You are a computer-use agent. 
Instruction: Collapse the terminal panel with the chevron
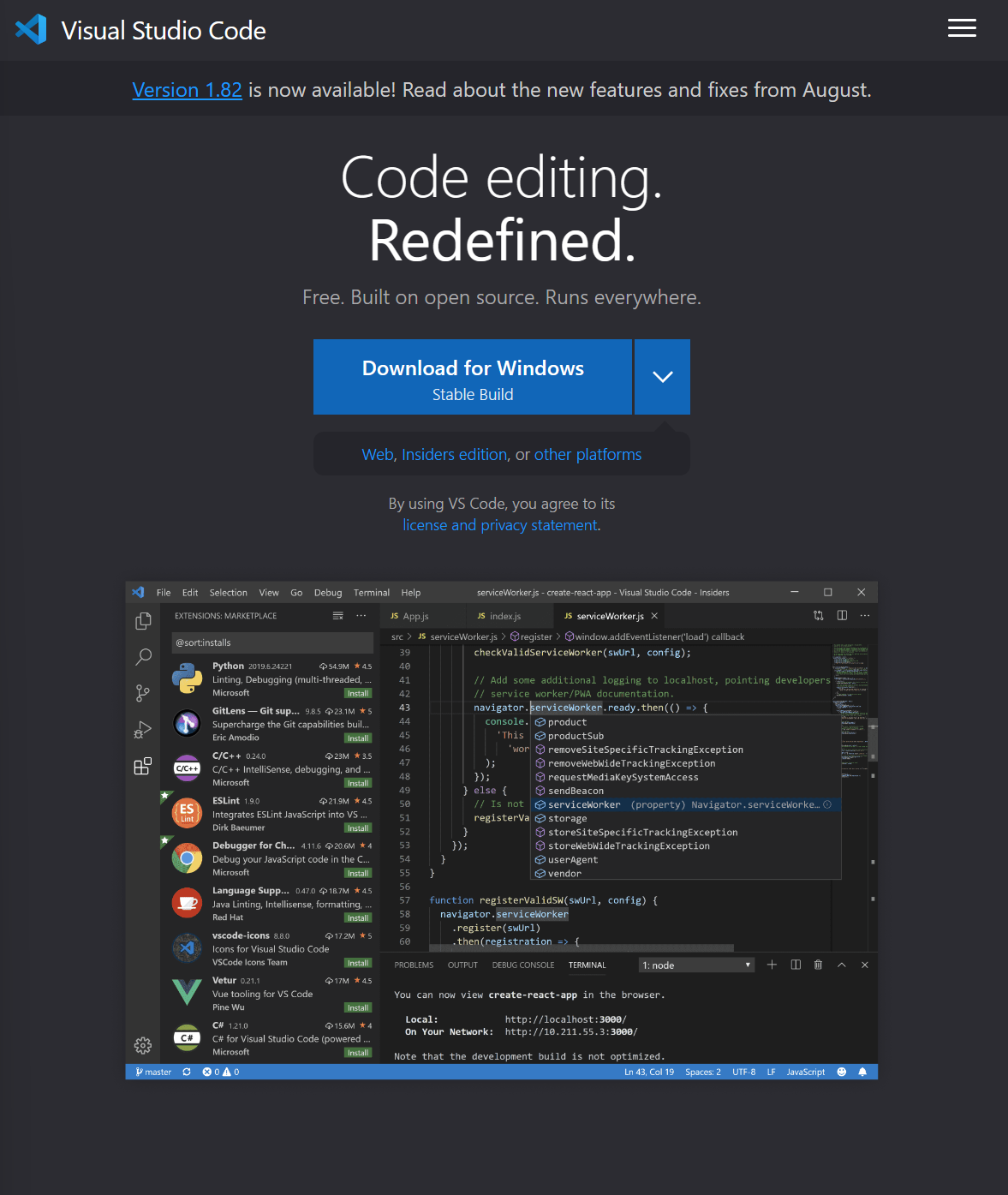coord(841,965)
